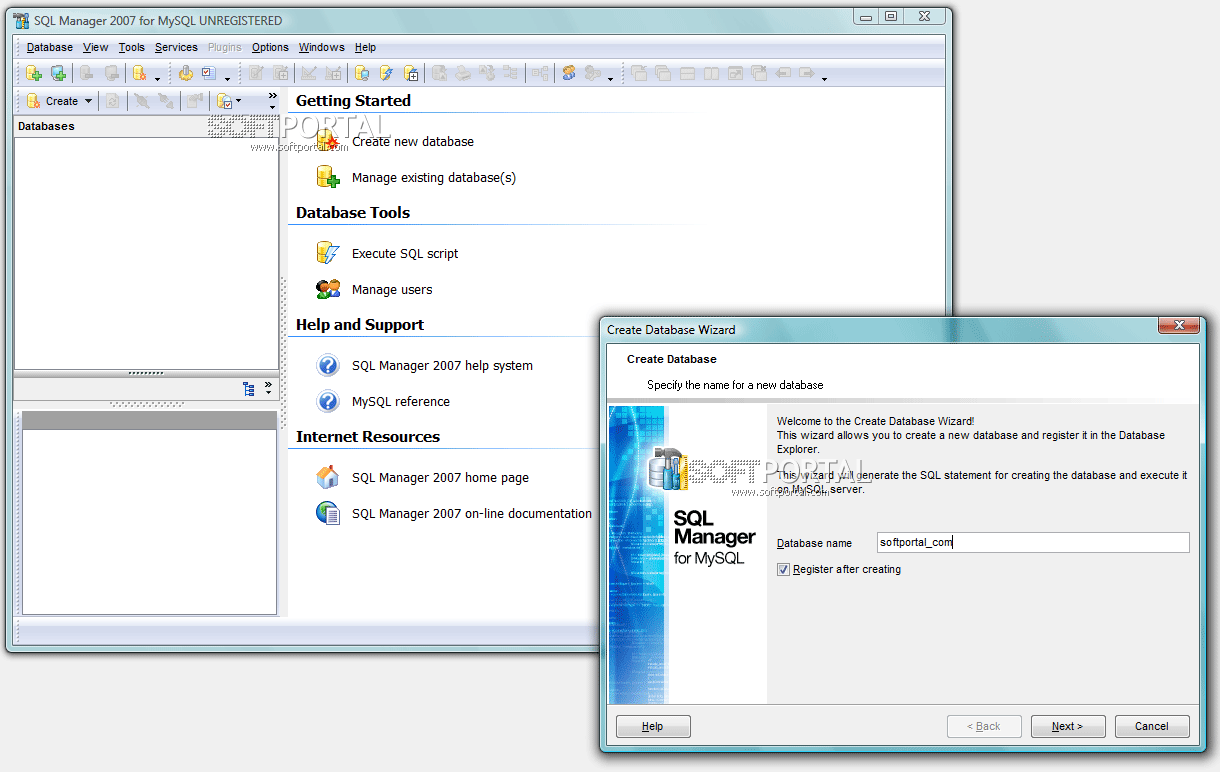Screen dimensions: 1220x772
Task: Click the database-with-plus-box toolbar icon
Action: point(411,73)
